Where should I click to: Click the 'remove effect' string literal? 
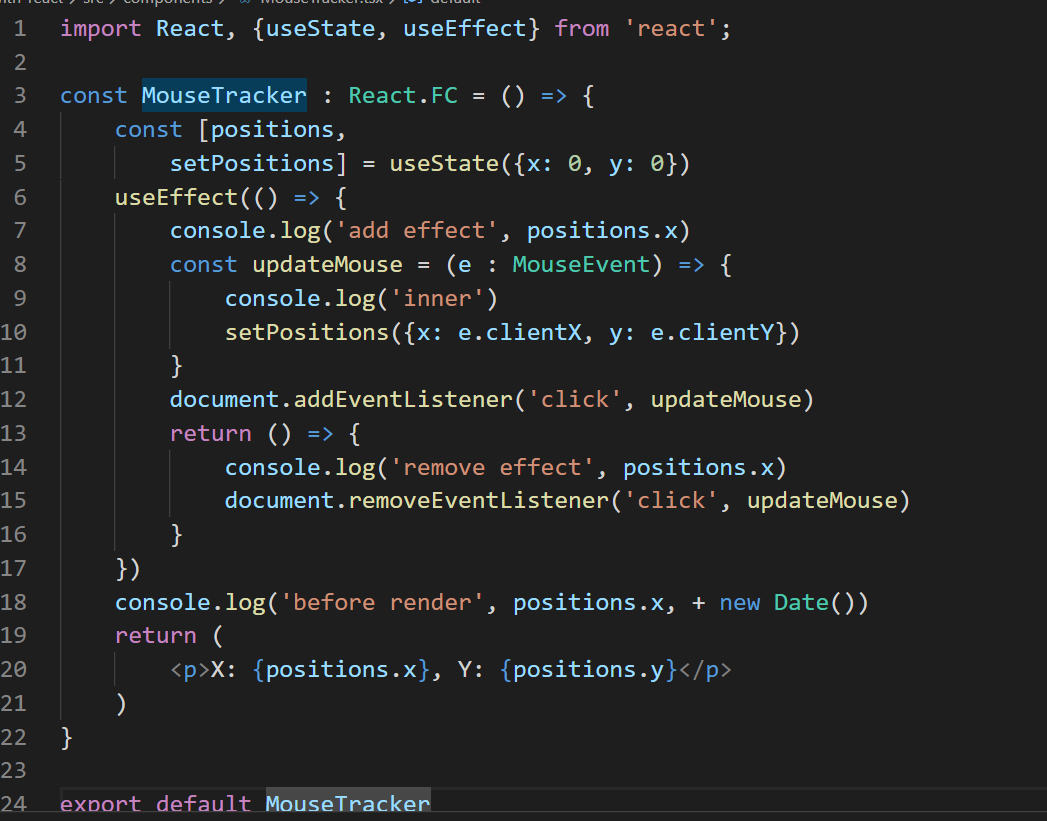coord(492,467)
